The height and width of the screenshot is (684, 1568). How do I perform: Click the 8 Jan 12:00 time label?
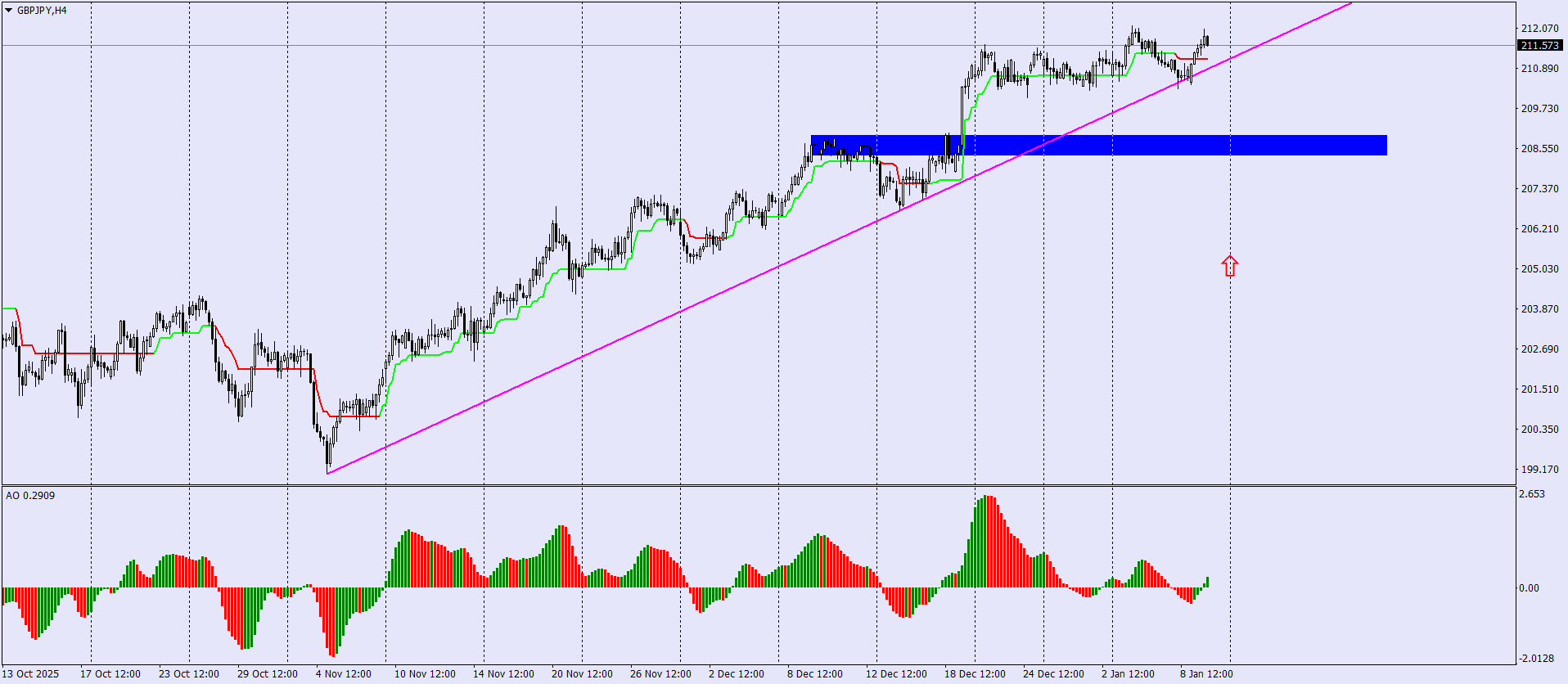pyautogui.click(x=1206, y=674)
